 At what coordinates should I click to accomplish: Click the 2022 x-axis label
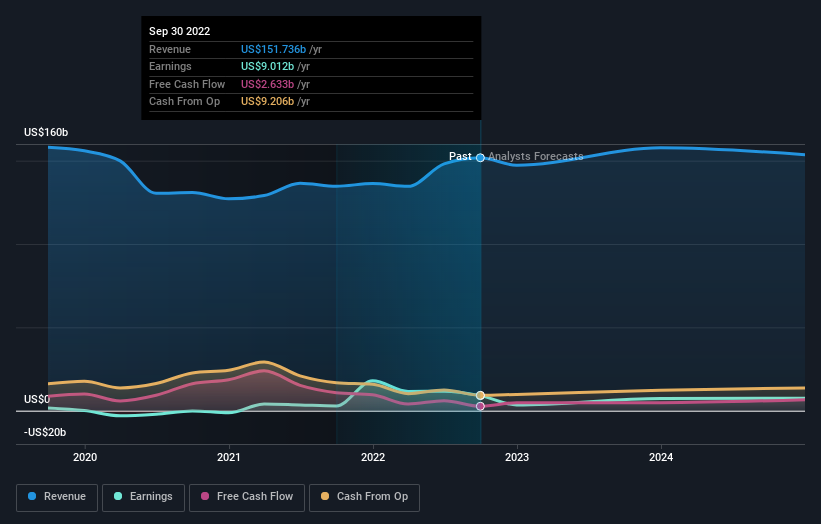pyautogui.click(x=373, y=457)
